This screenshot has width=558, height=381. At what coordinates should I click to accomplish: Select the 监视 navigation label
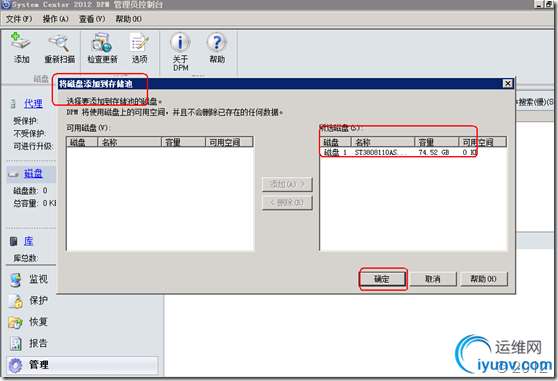click(x=38, y=279)
